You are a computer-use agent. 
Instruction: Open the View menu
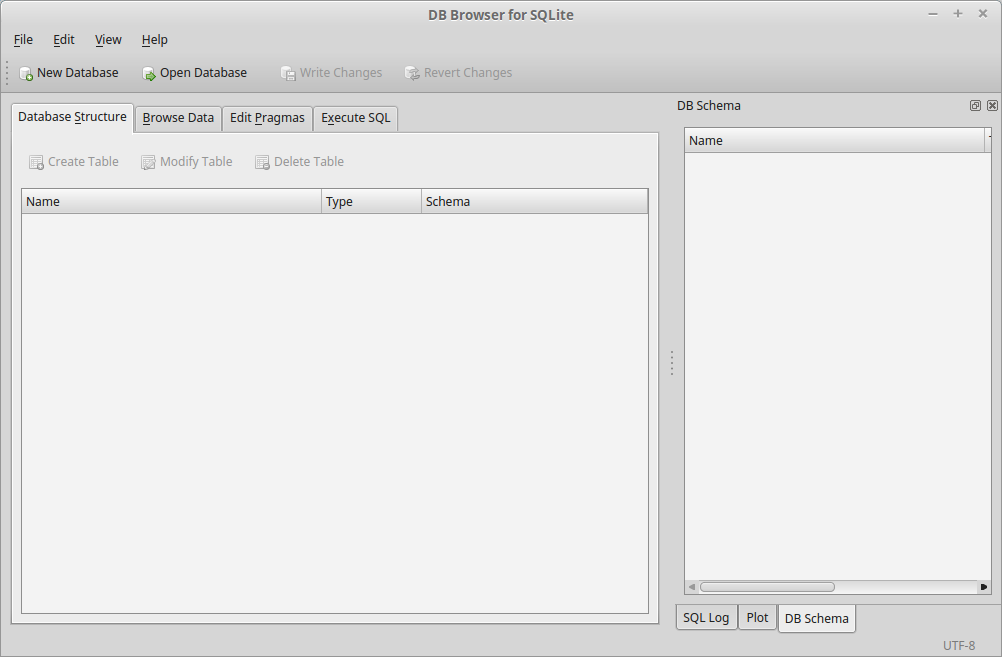pos(107,39)
